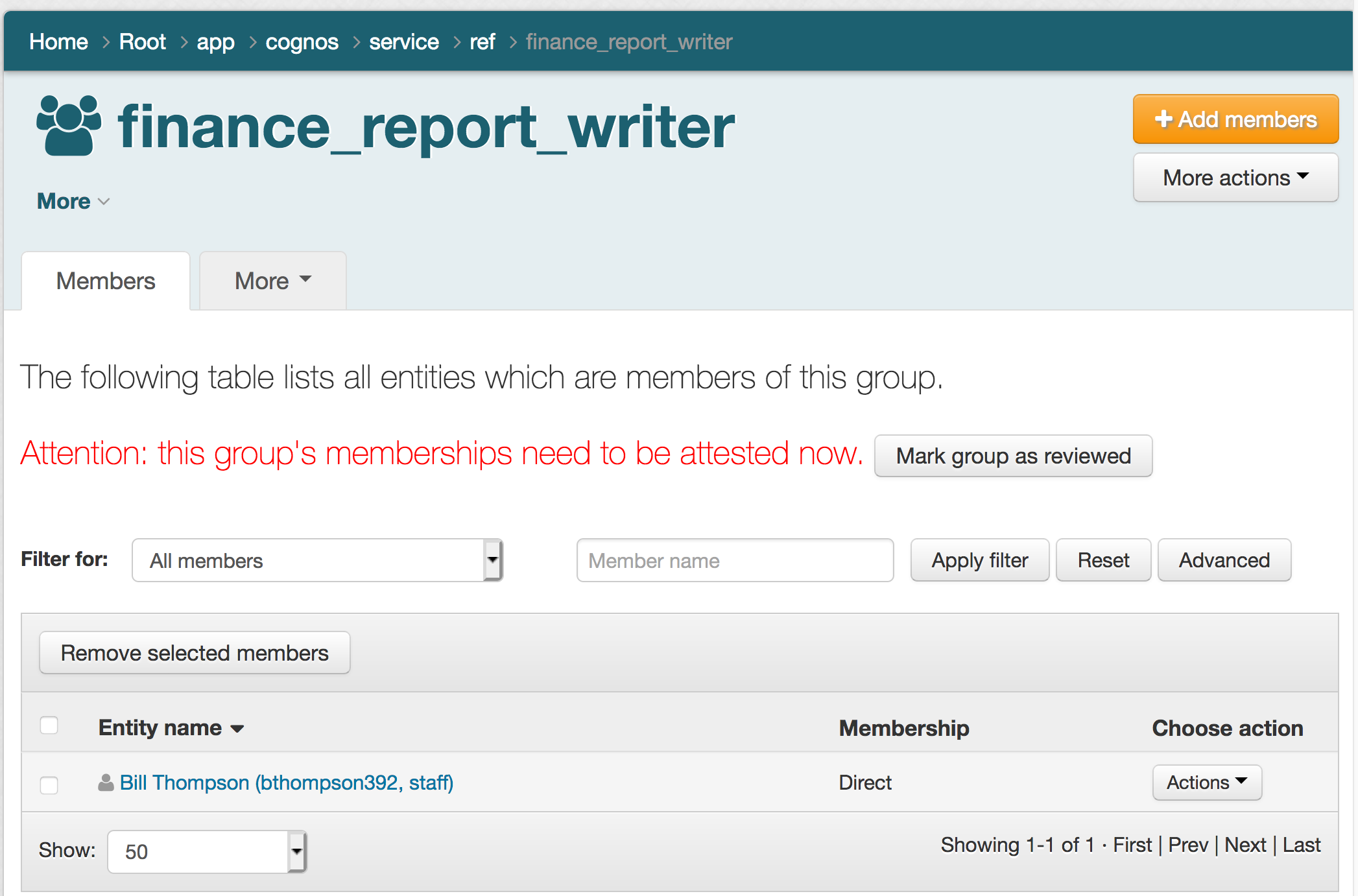Open the All members filter dropdown
The image size is (1358, 896).
[317, 560]
